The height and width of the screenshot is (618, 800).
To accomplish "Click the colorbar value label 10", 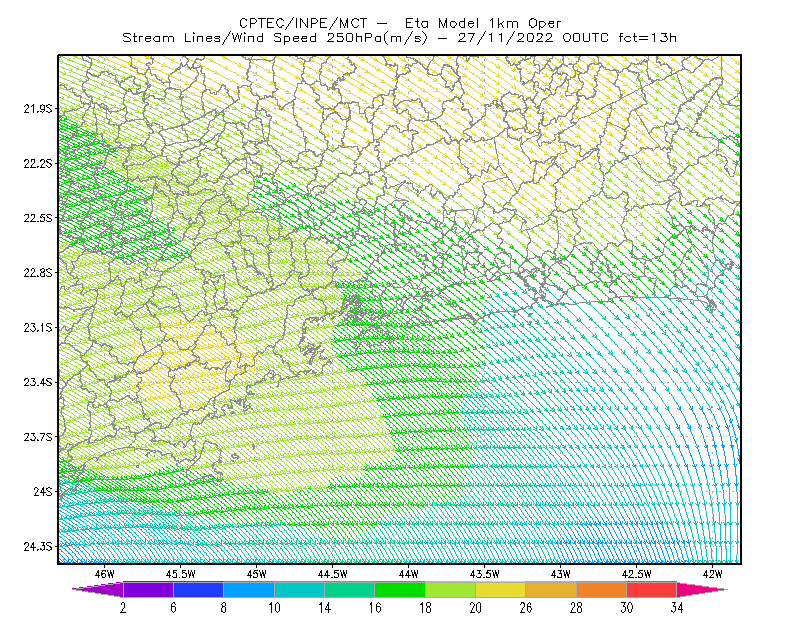I will pos(274,607).
